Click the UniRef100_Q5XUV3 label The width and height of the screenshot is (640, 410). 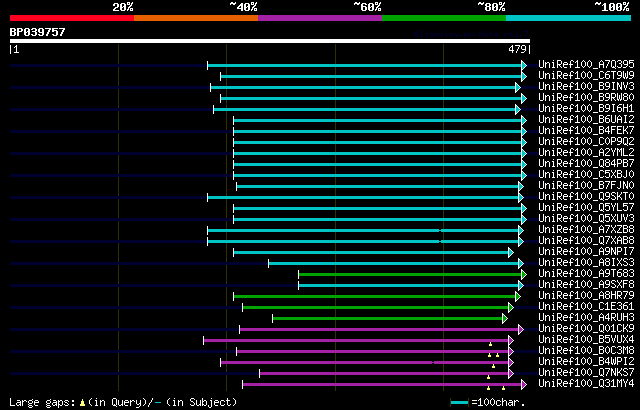coord(586,219)
